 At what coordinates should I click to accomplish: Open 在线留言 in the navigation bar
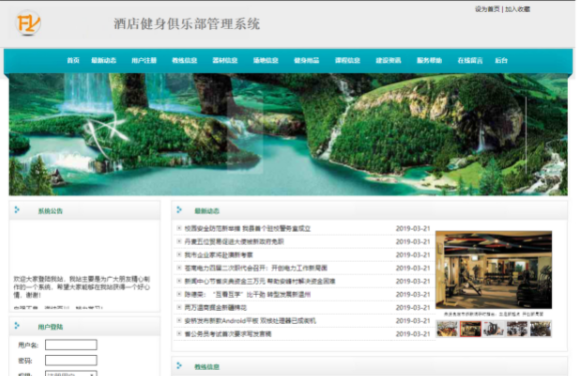point(470,60)
